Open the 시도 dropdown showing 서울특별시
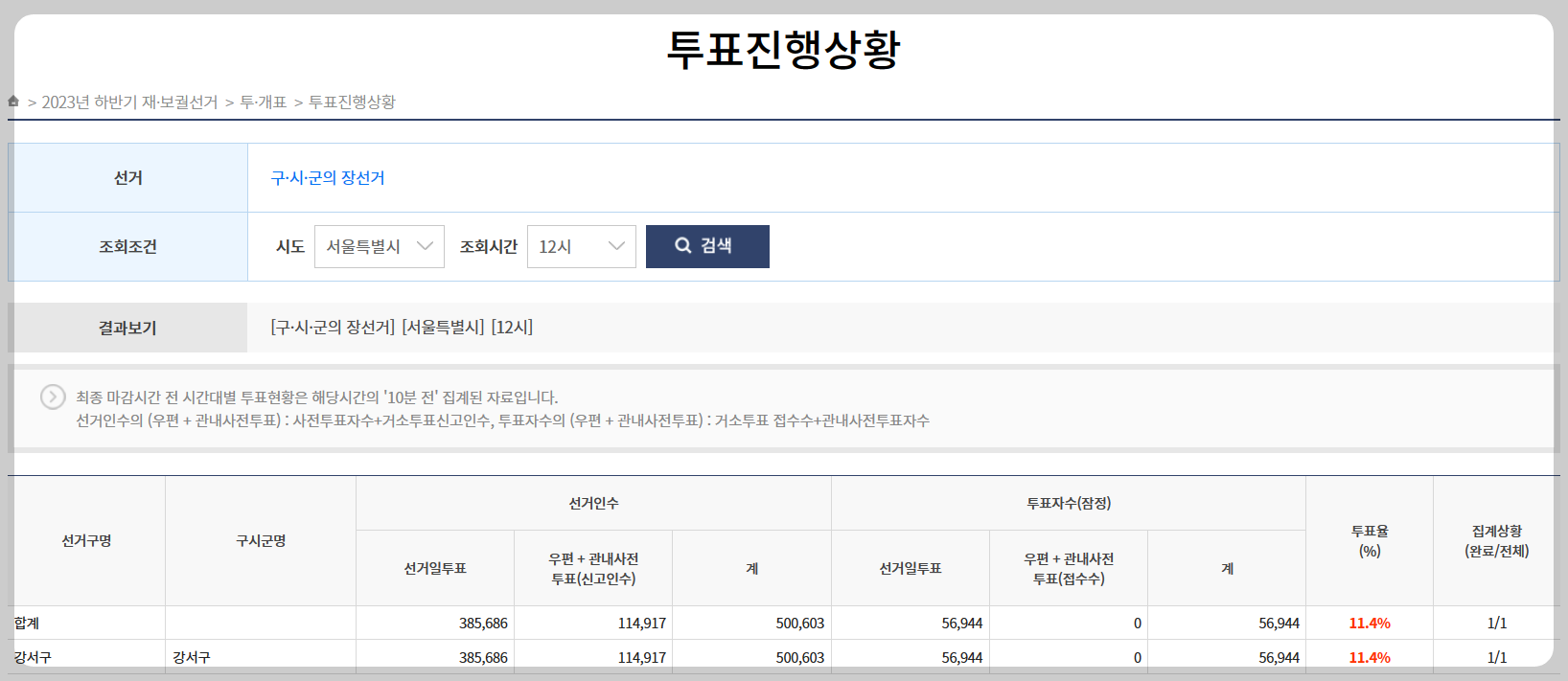Viewport: 1568px width, 681px height. [x=380, y=246]
